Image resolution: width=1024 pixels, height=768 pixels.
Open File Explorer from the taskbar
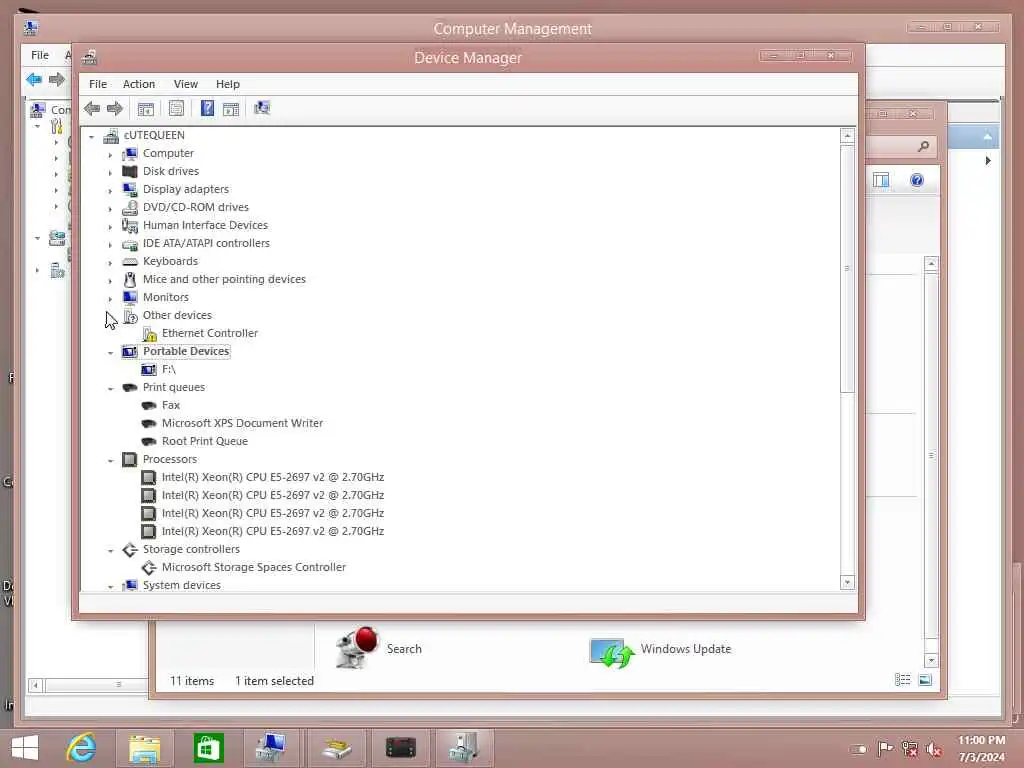coord(144,748)
